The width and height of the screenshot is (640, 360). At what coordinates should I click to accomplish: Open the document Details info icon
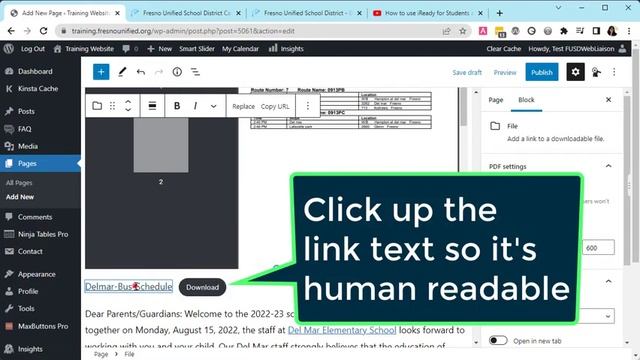(x=177, y=72)
